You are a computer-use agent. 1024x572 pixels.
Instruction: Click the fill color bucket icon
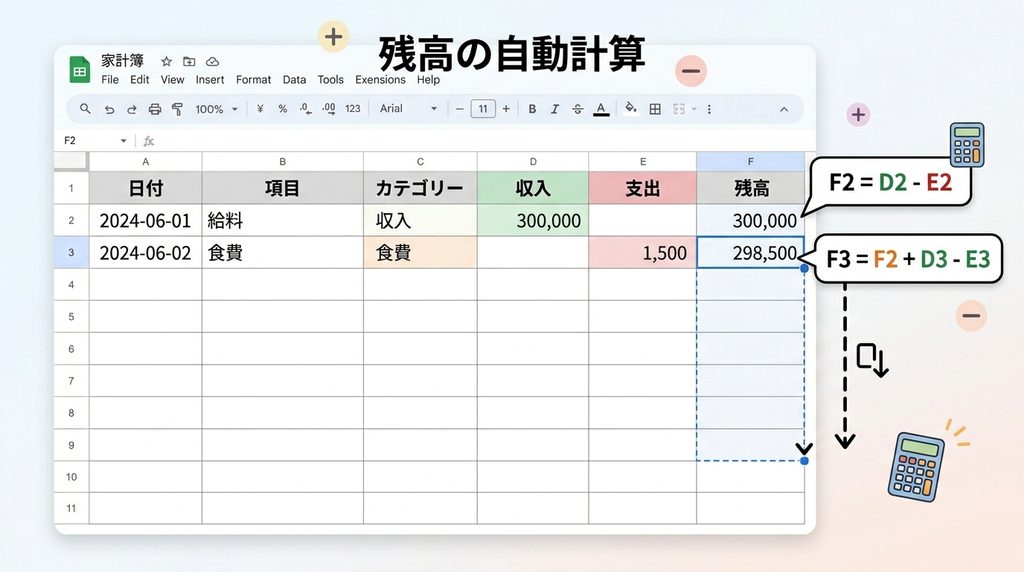(630, 108)
